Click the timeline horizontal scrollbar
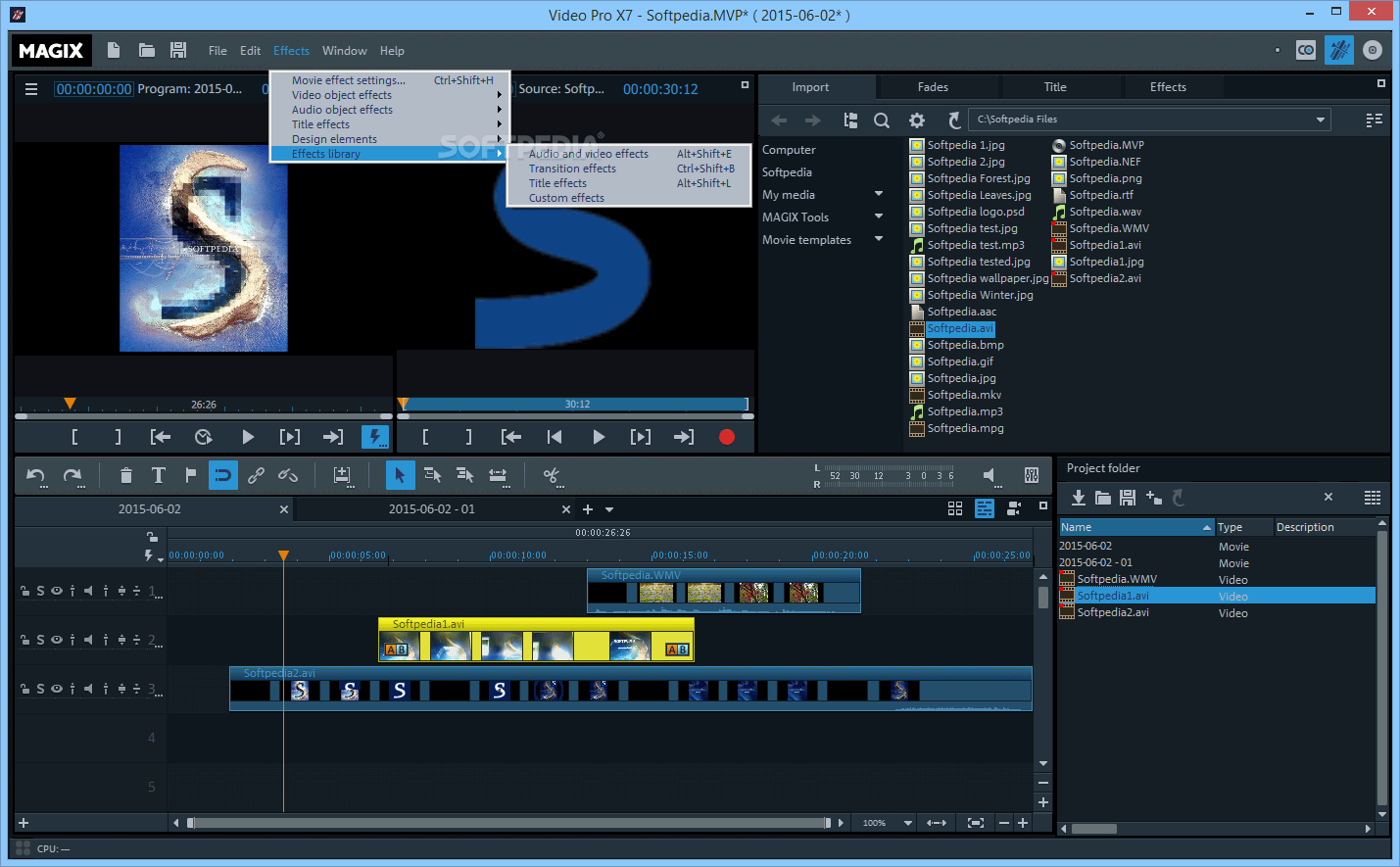The image size is (1400, 867). pyautogui.click(x=508, y=823)
